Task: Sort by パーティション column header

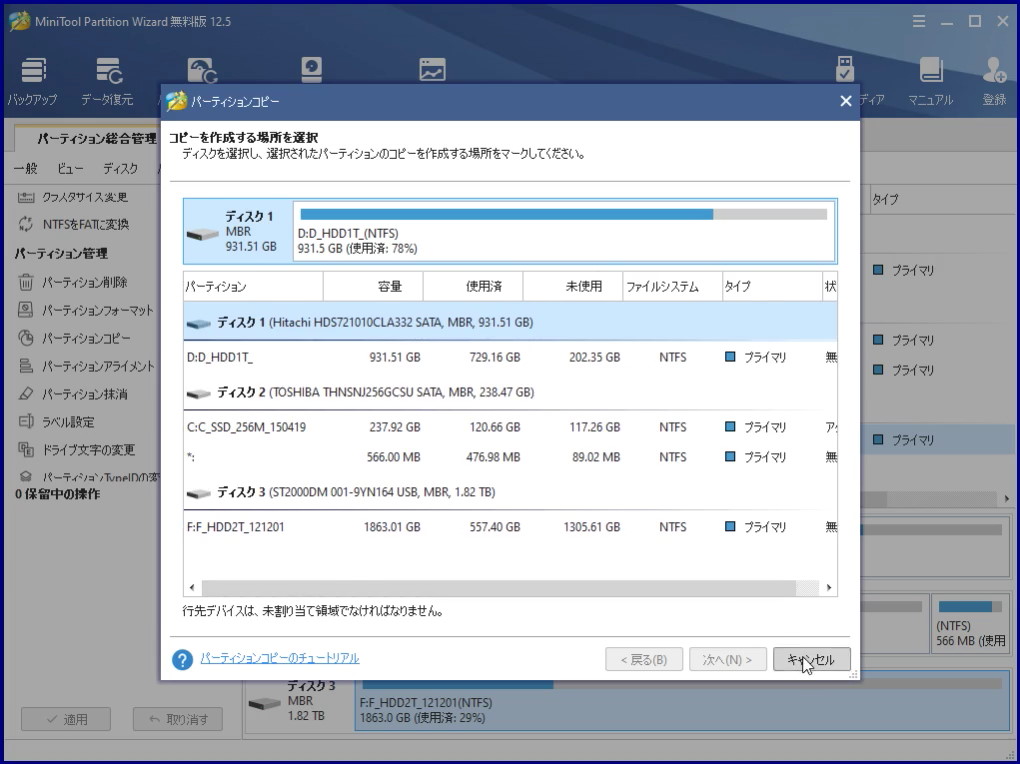Action: [x=253, y=286]
